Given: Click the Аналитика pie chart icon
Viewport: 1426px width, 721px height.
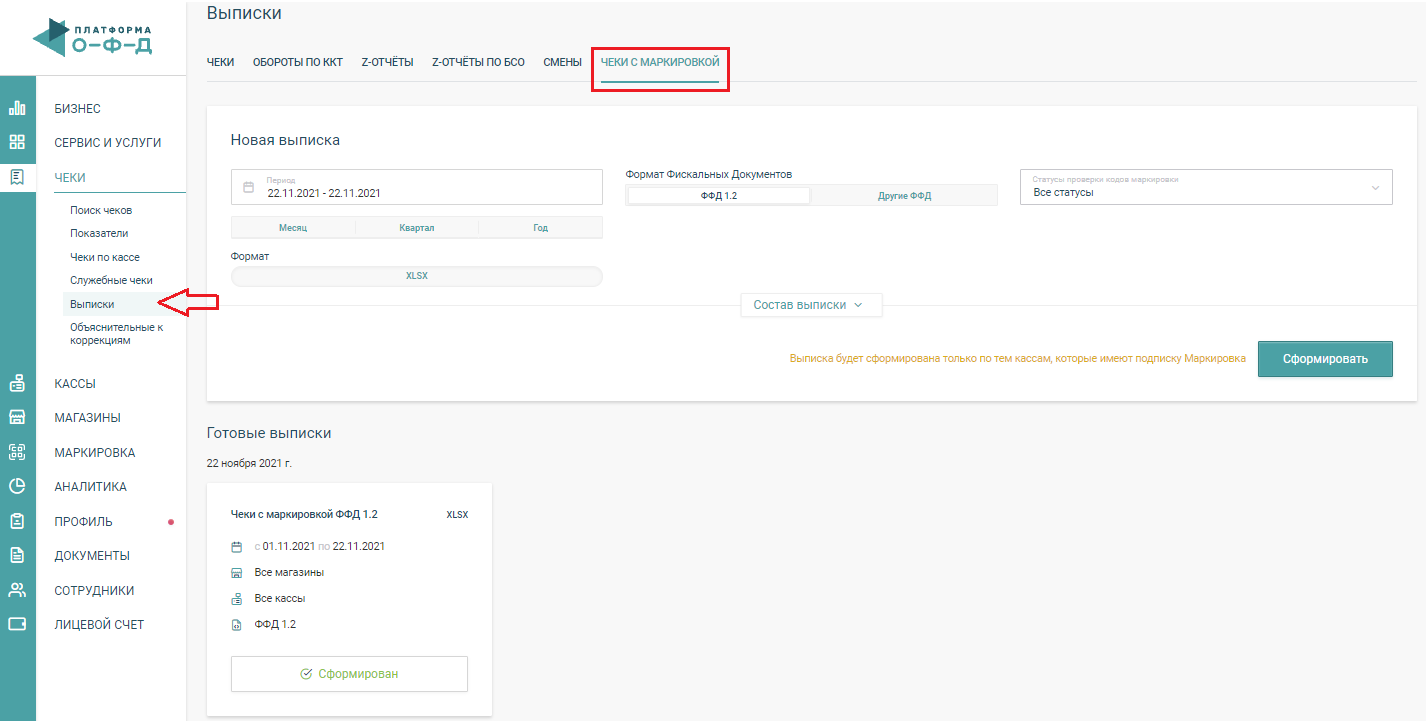Looking at the screenshot, I should [17, 487].
